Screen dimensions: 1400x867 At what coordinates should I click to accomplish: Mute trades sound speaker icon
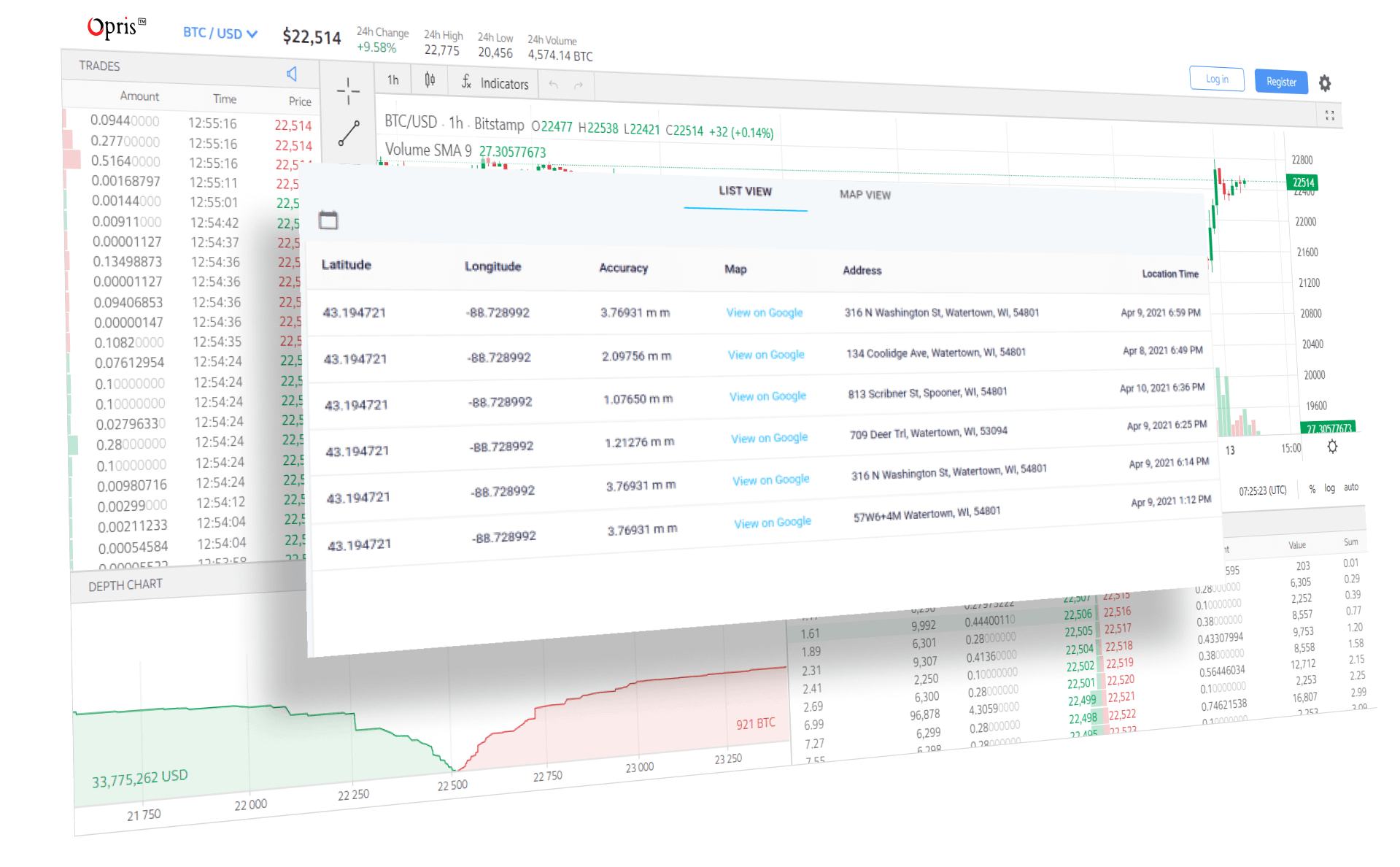pos(292,74)
